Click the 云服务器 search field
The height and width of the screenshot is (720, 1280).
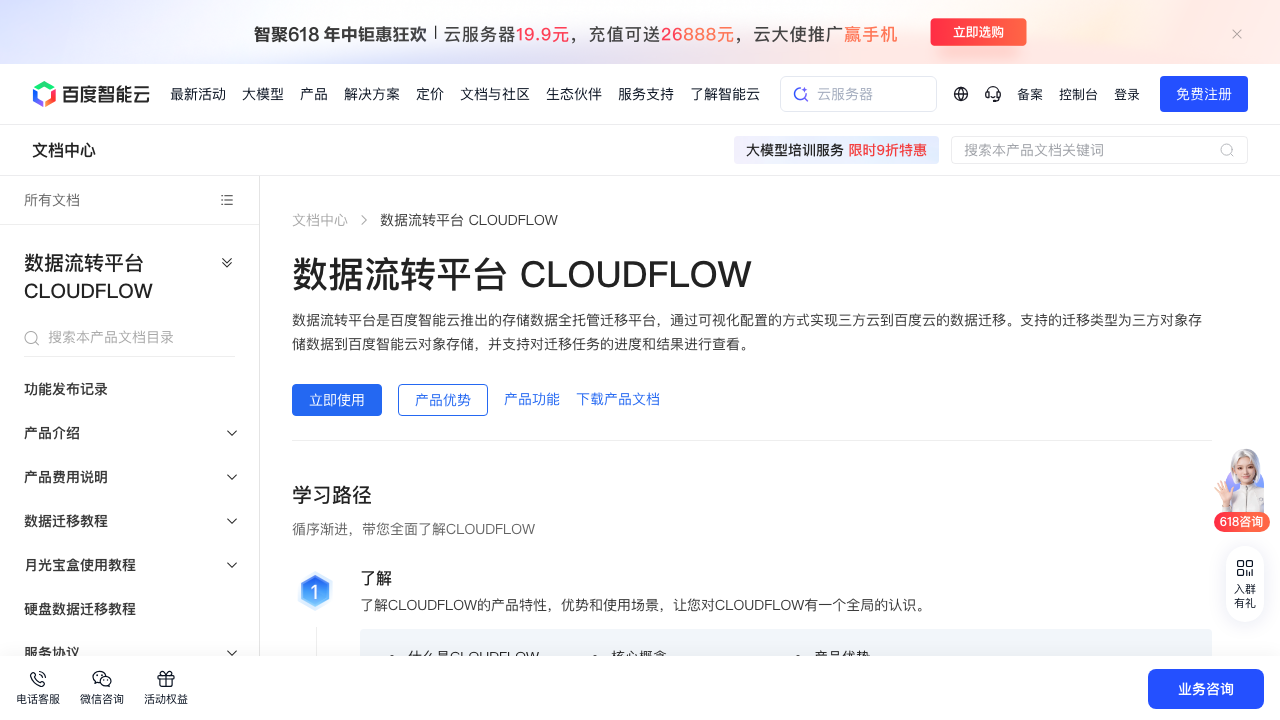pyautogui.click(x=858, y=94)
